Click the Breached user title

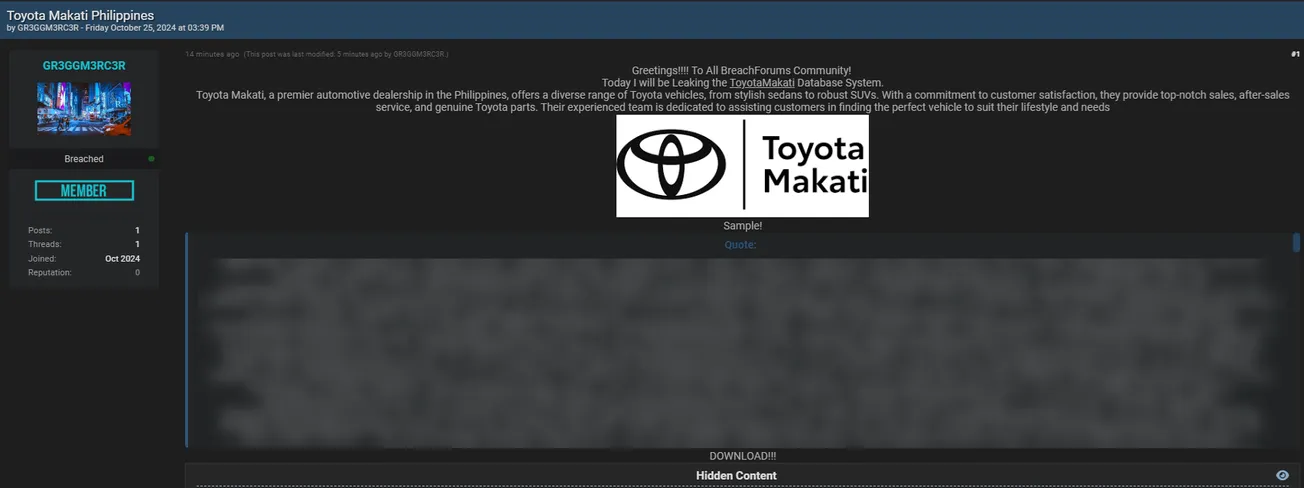click(x=84, y=159)
